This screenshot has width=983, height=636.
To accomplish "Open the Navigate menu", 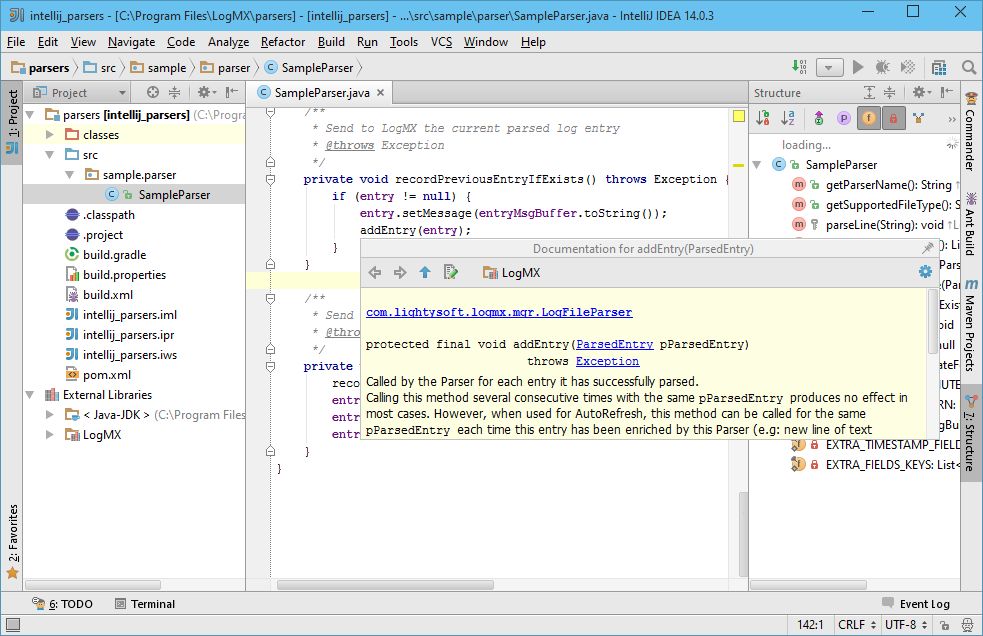I will point(131,41).
